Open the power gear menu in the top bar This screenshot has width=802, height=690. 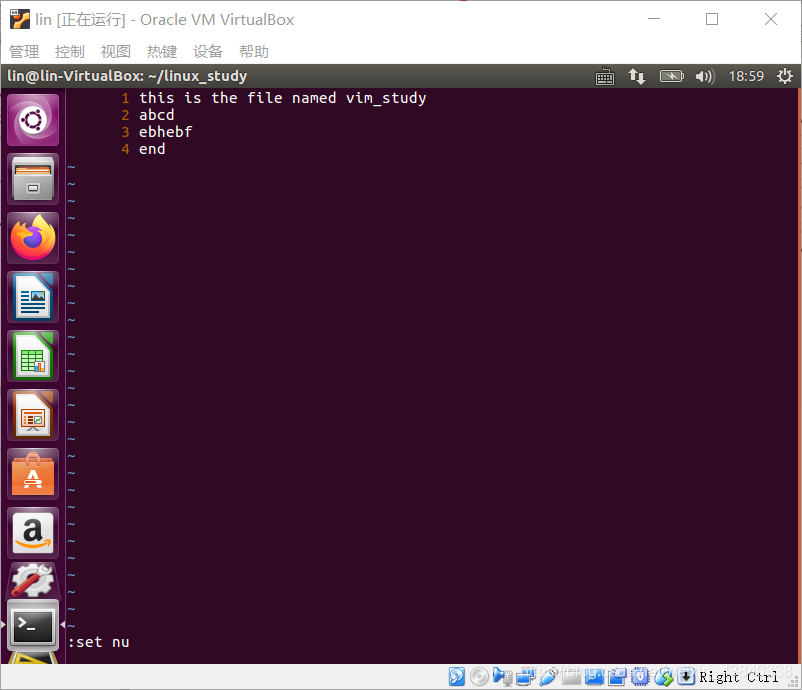(785, 76)
